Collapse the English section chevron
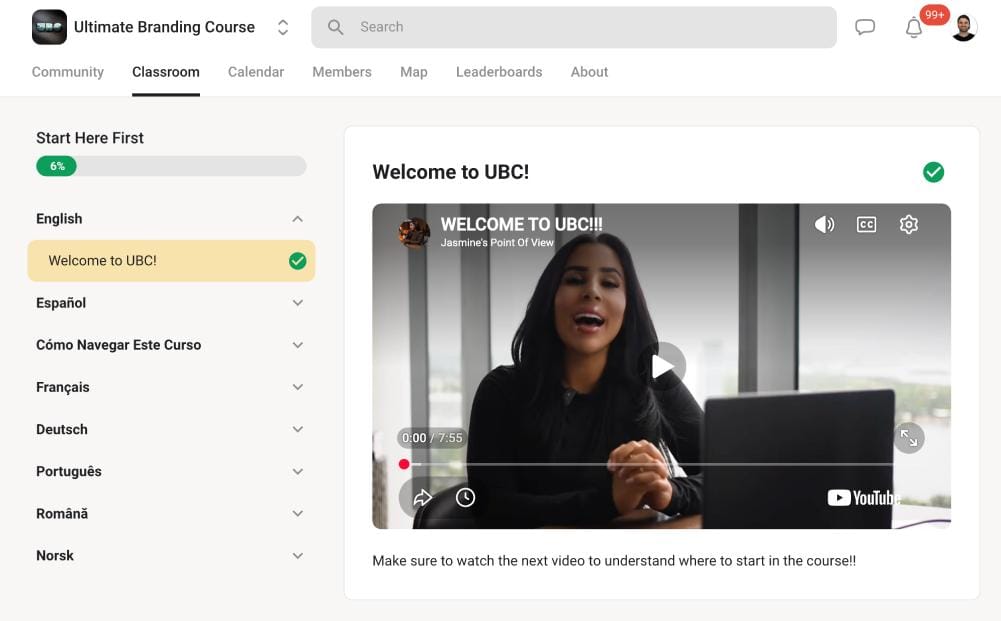 (x=297, y=219)
